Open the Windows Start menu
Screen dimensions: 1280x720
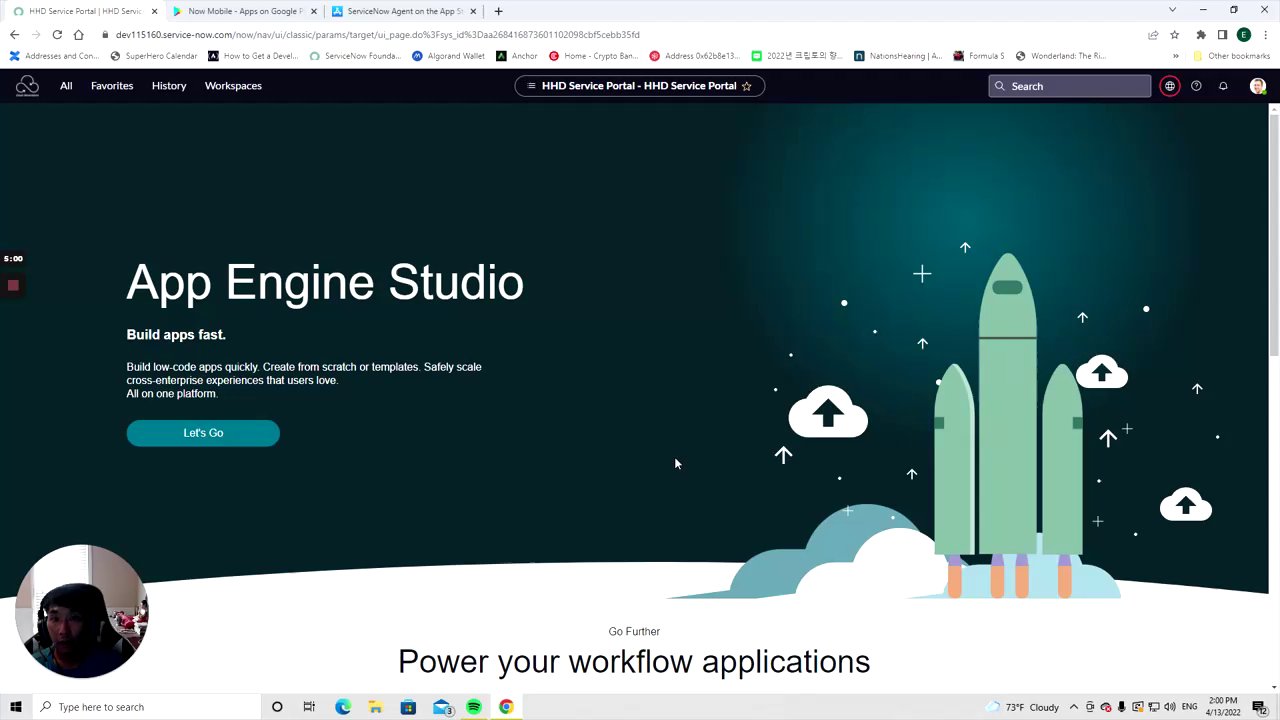pos(16,707)
